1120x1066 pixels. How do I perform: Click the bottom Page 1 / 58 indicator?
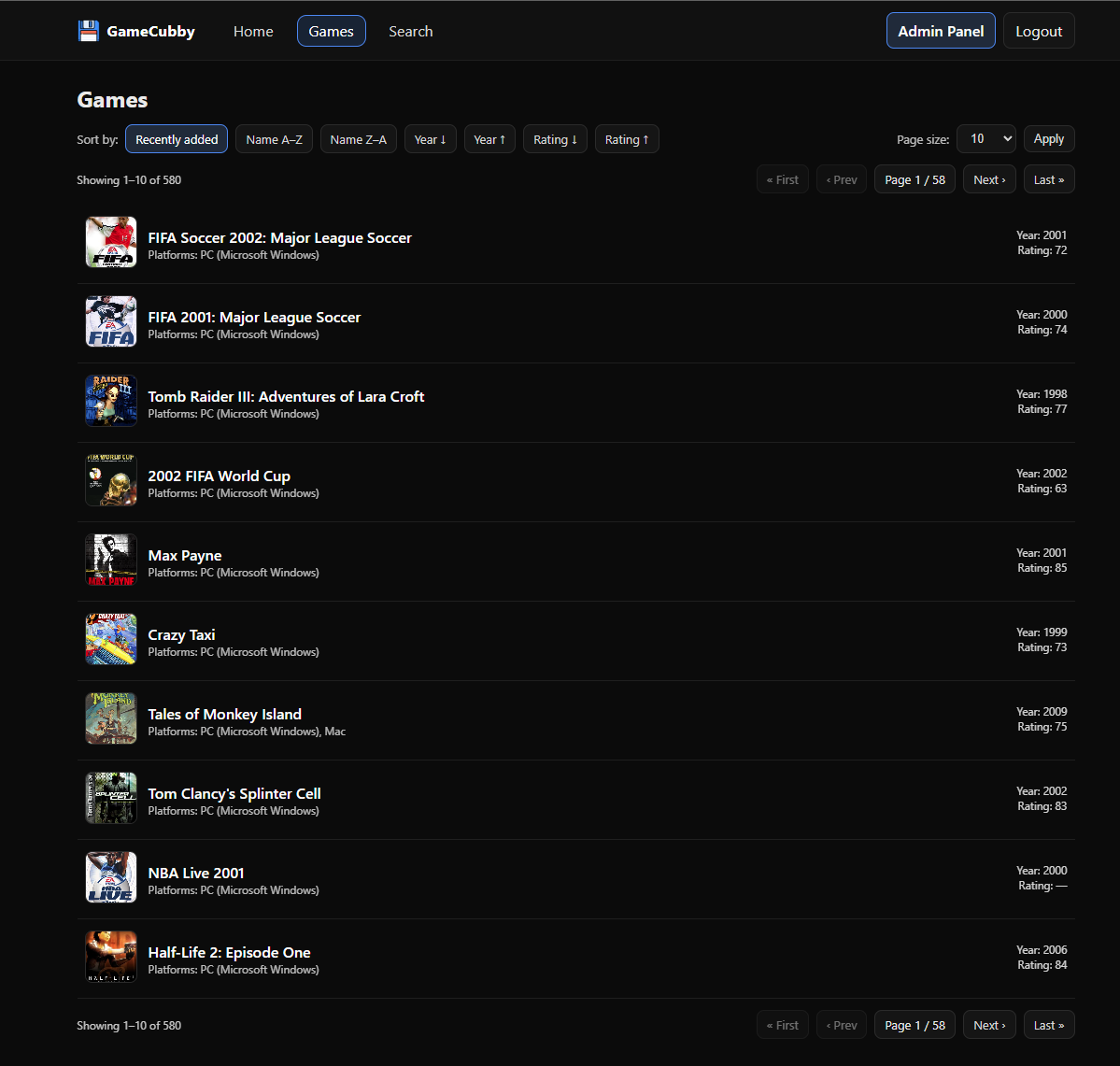pyautogui.click(x=915, y=1025)
